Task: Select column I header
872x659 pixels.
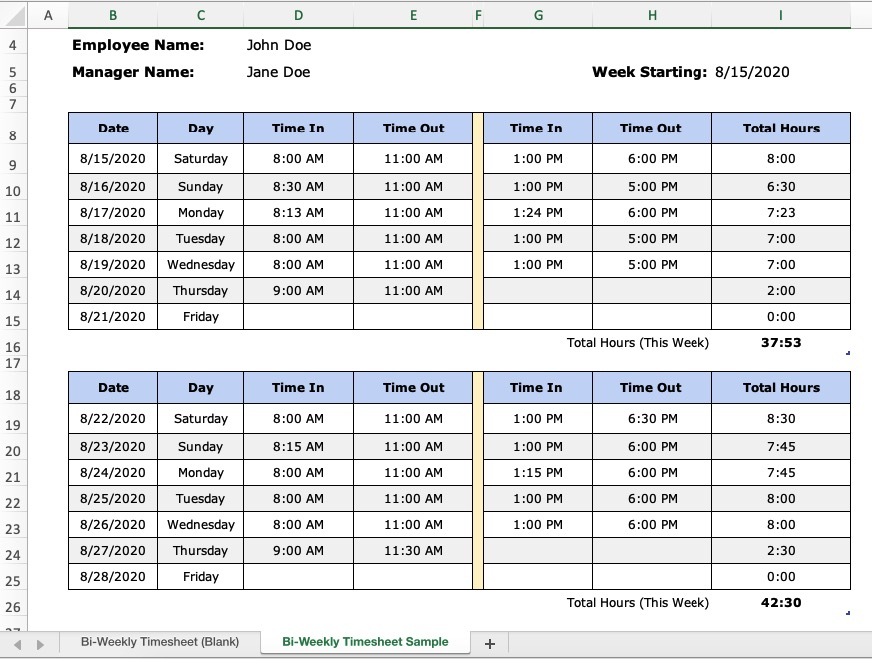Action: (781, 16)
